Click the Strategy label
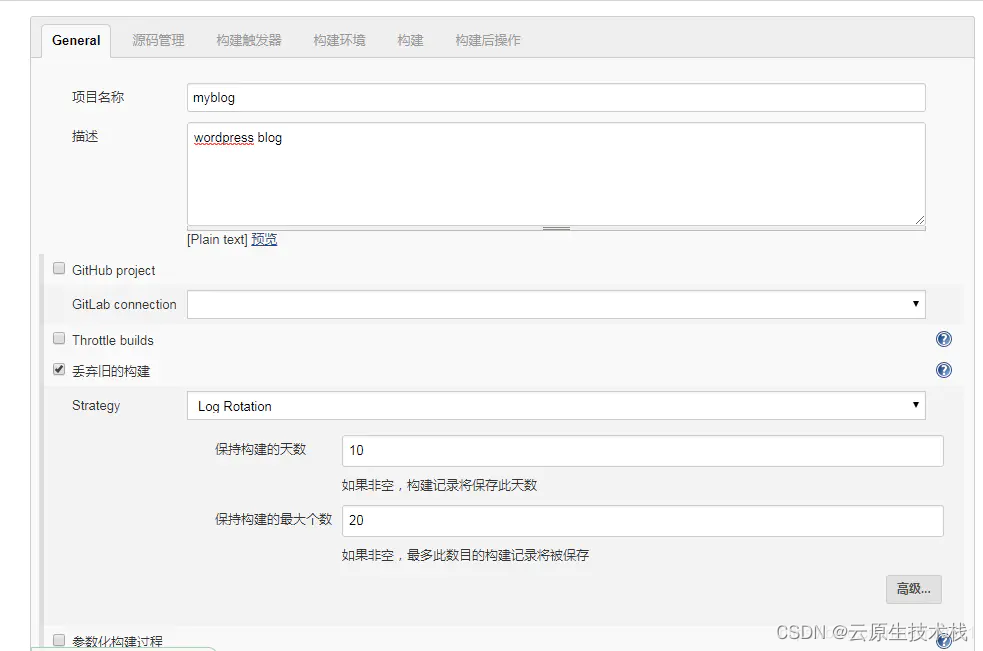The image size is (983, 651). click(96, 406)
